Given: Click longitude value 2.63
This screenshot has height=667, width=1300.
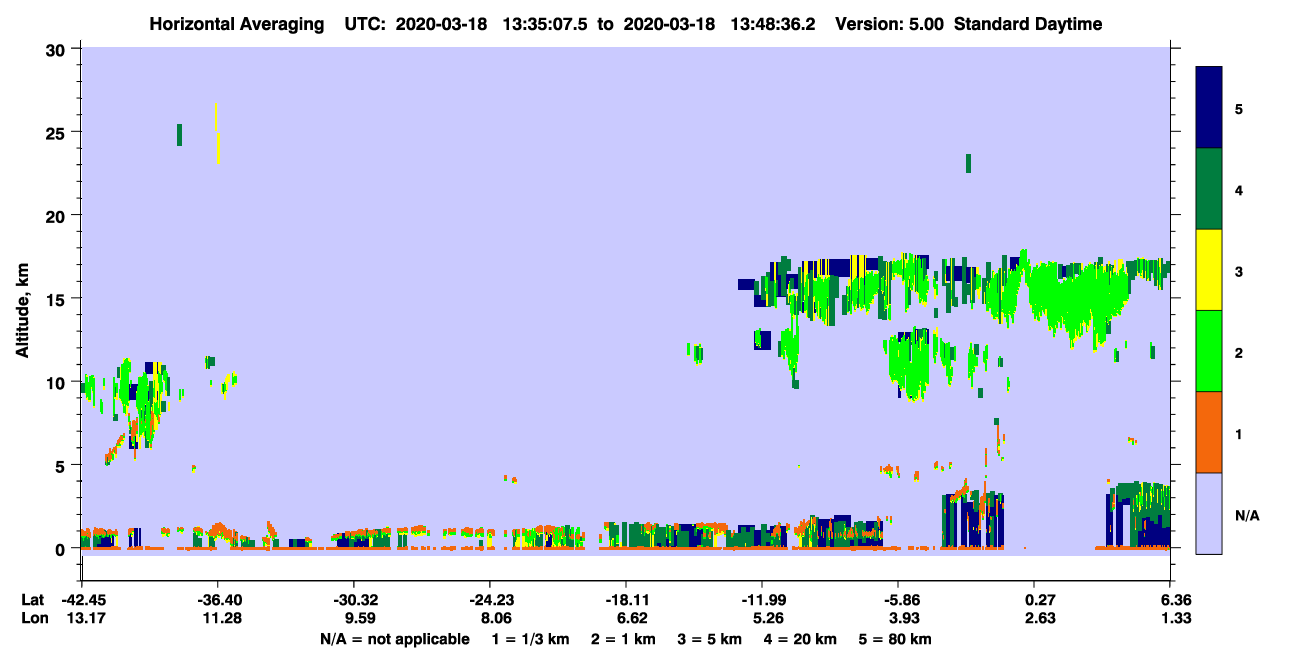Looking at the screenshot, I should click(1040, 619).
